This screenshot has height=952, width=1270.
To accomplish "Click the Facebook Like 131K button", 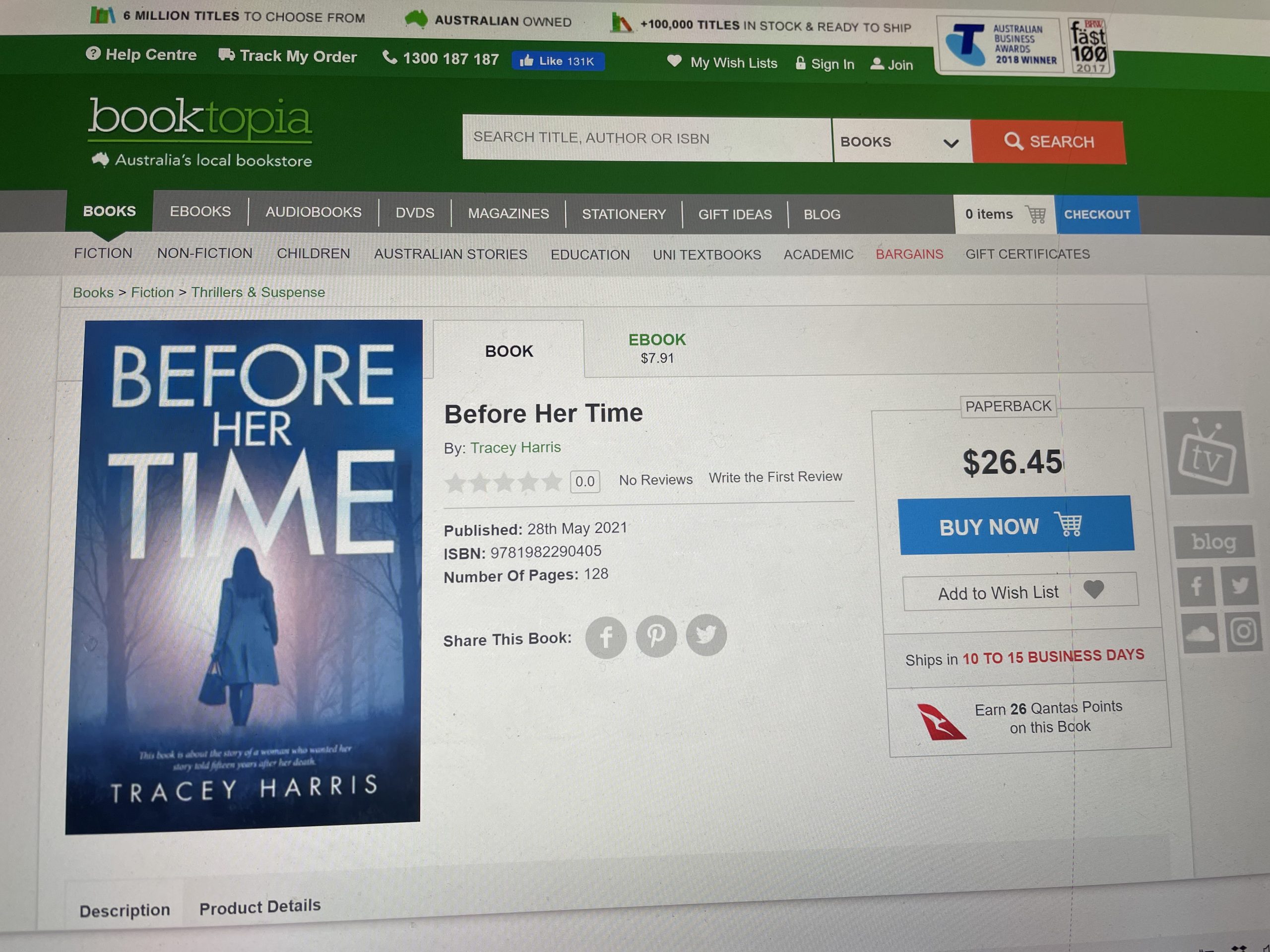I will (558, 61).
